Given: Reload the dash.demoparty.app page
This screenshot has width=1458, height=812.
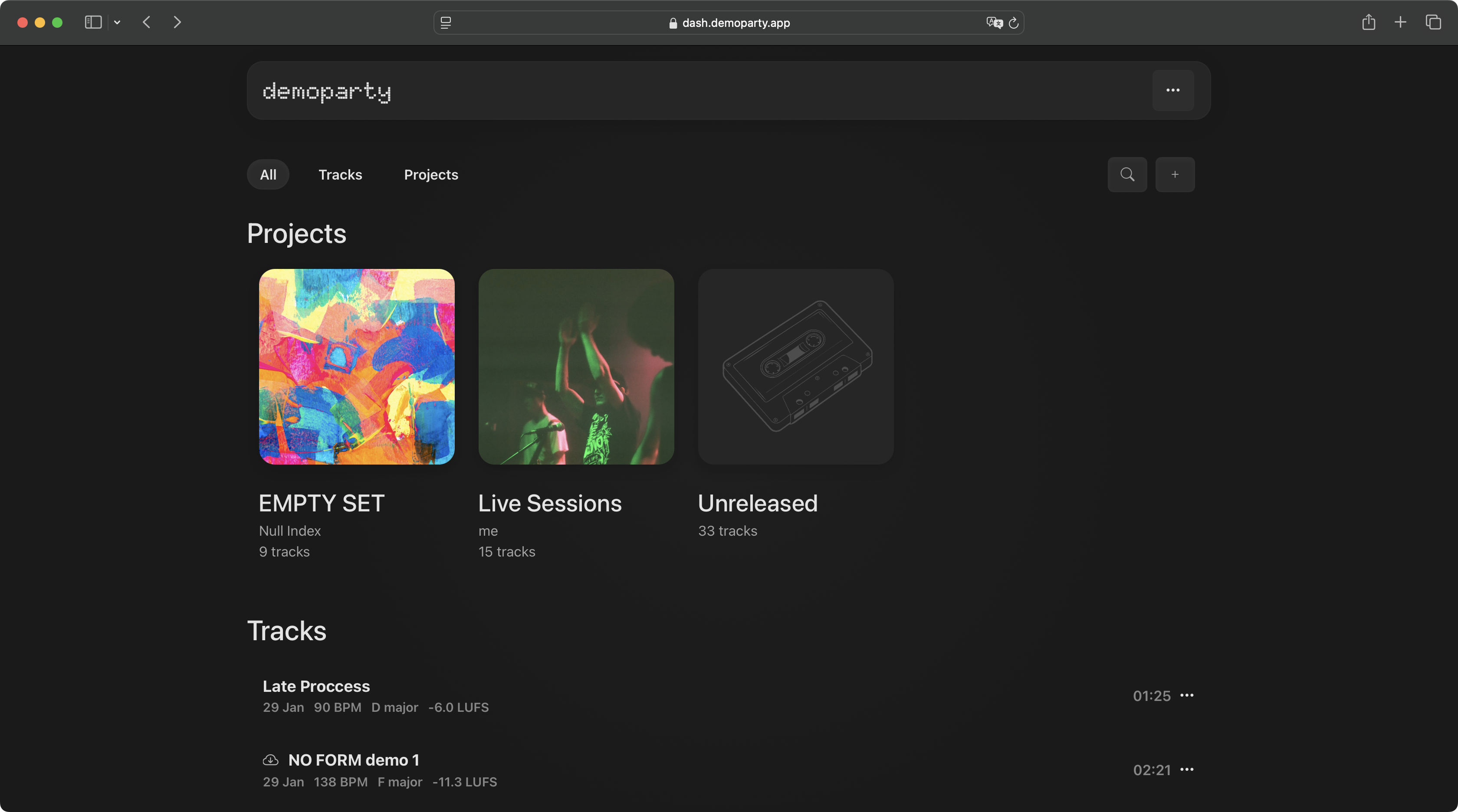Looking at the screenshot, I should tap(1013, 23).
